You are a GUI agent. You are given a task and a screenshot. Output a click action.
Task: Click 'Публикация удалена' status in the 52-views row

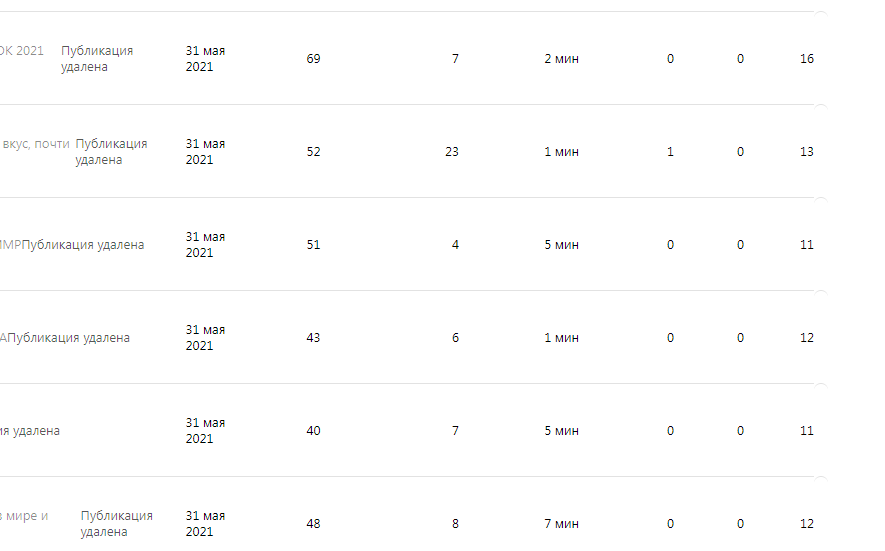point(111,152)
